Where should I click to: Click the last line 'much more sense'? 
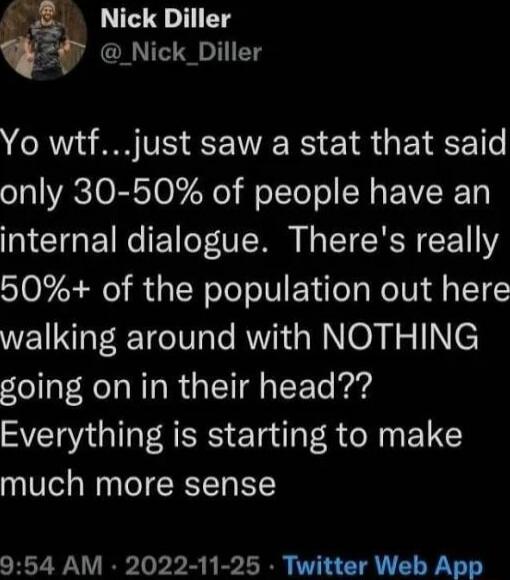coord(138,483)
